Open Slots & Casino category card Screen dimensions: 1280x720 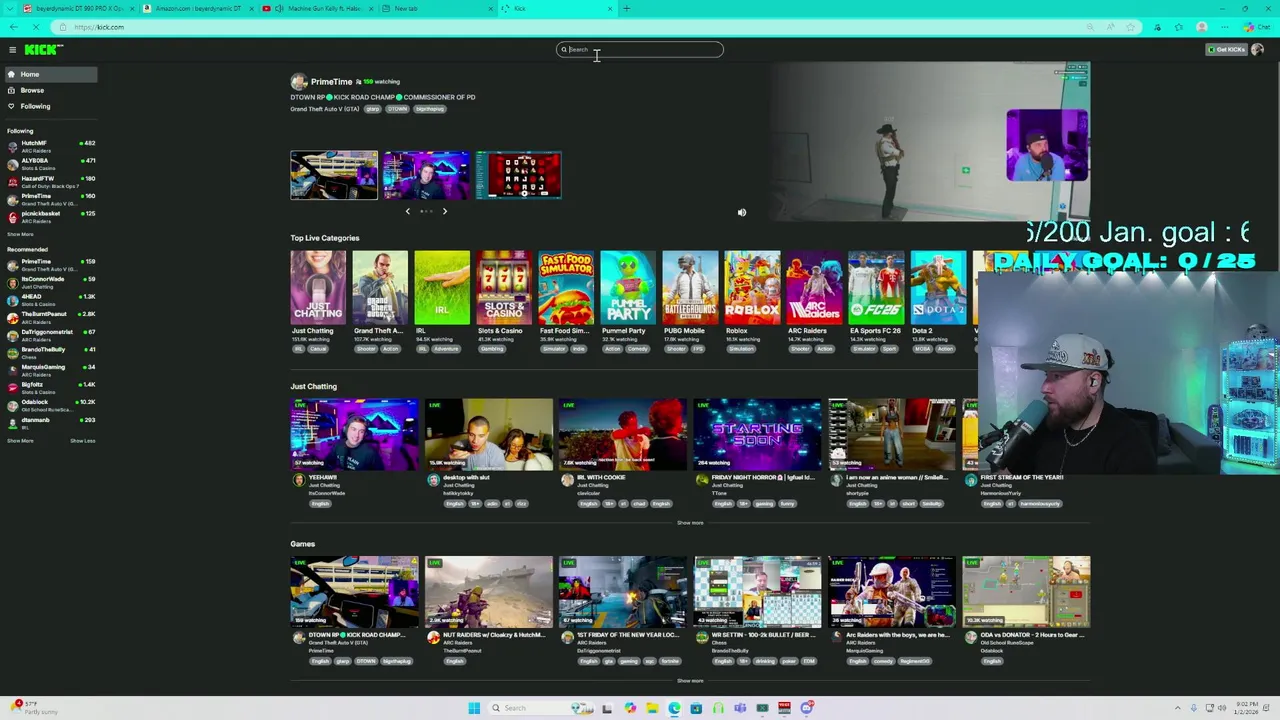(504, 287)
